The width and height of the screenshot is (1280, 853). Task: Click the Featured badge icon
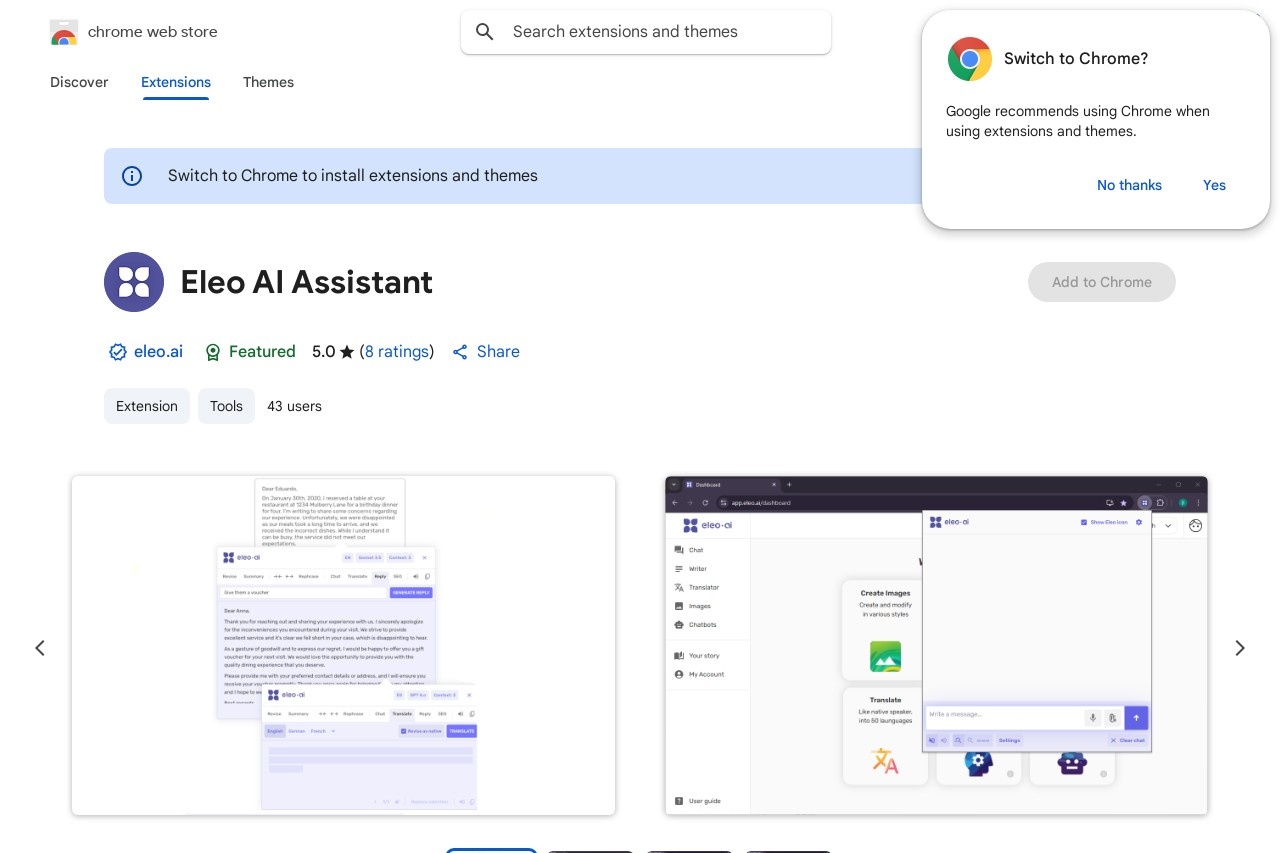pos(212,352)
